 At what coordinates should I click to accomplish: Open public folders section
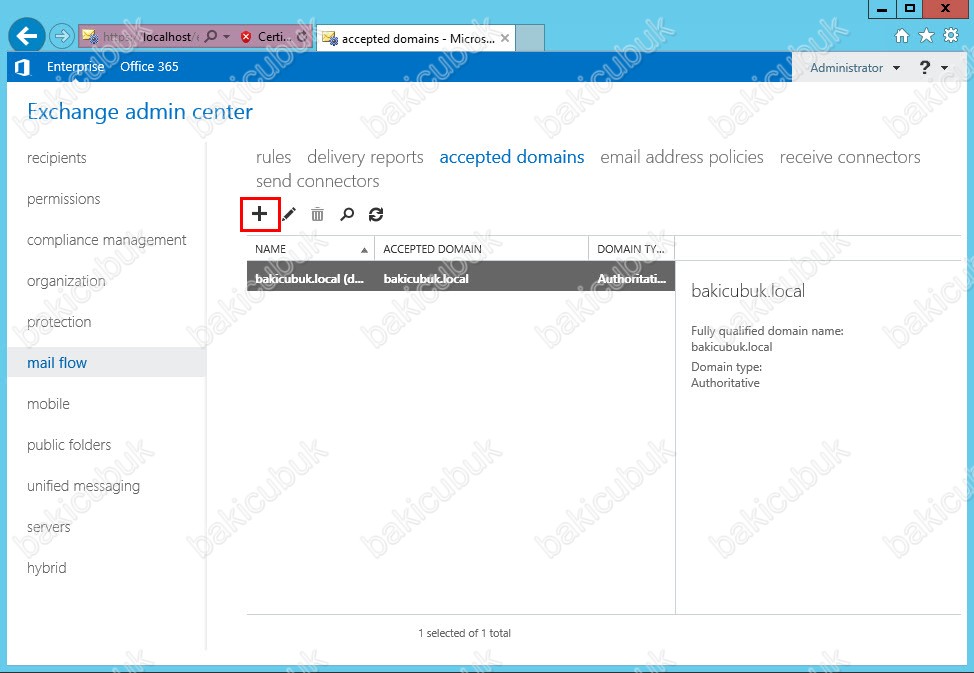(x=69, y=445)
